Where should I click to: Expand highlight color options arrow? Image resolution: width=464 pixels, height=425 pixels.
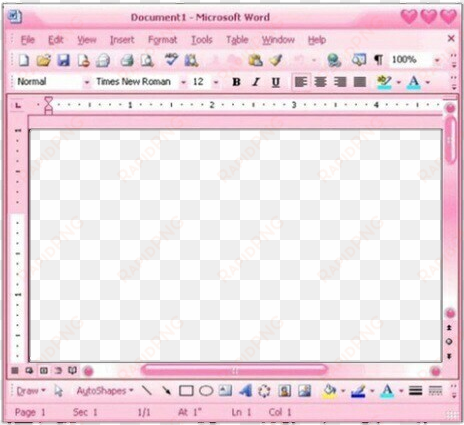[398, 82]
